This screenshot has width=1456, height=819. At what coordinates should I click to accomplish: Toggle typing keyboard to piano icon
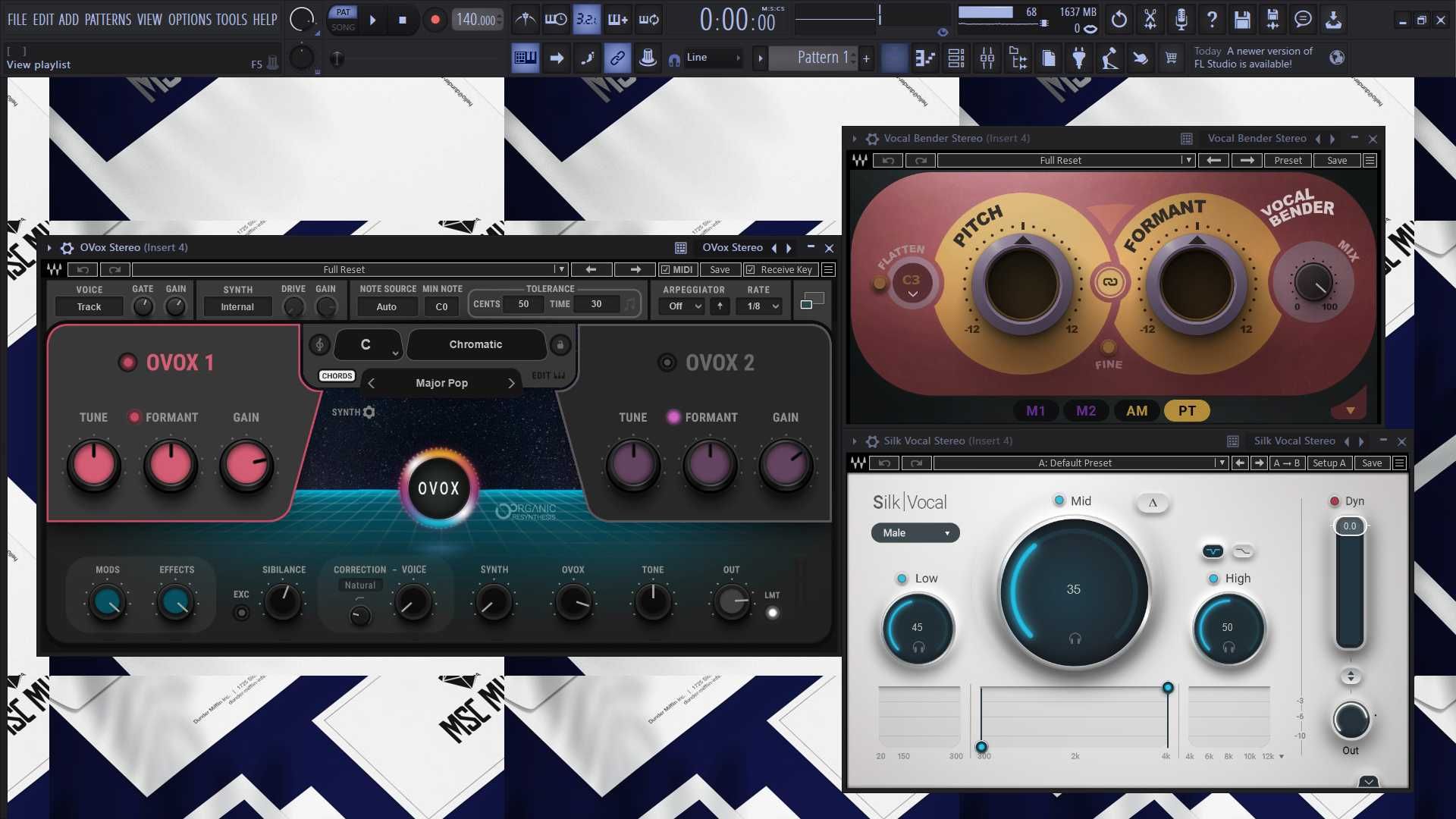point(525,58)
